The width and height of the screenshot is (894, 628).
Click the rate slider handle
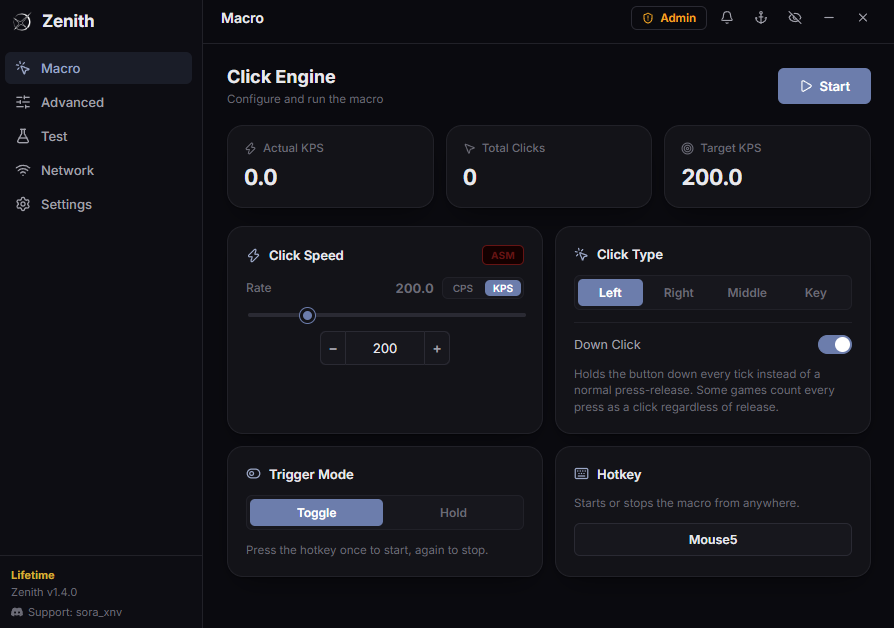pos(307,315)
